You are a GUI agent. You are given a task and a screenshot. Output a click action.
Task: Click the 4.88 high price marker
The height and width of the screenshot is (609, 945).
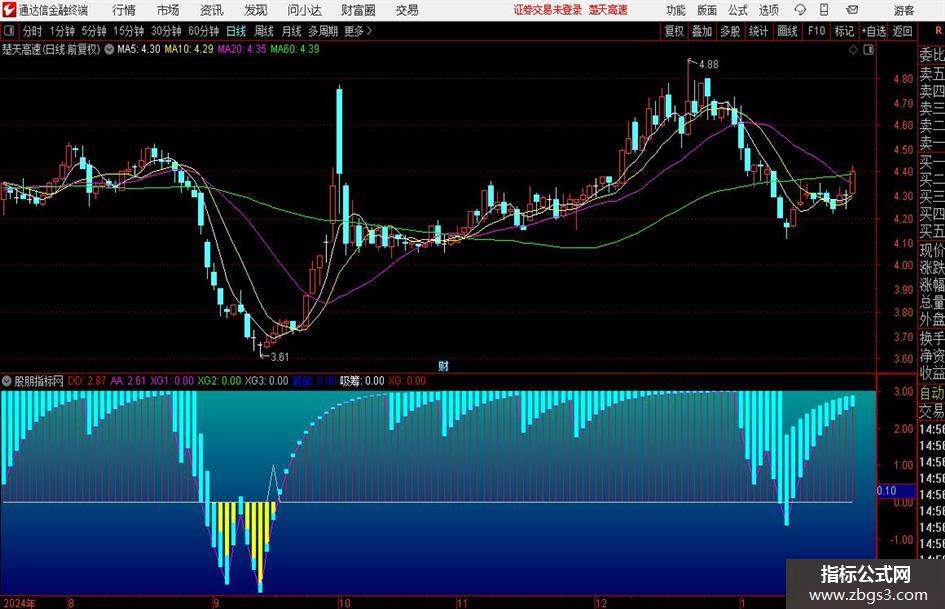tap(708, 65)
